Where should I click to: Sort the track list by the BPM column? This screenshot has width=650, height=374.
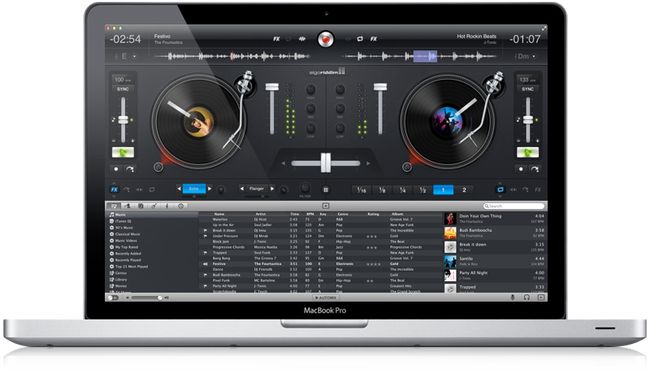[310, 214]
